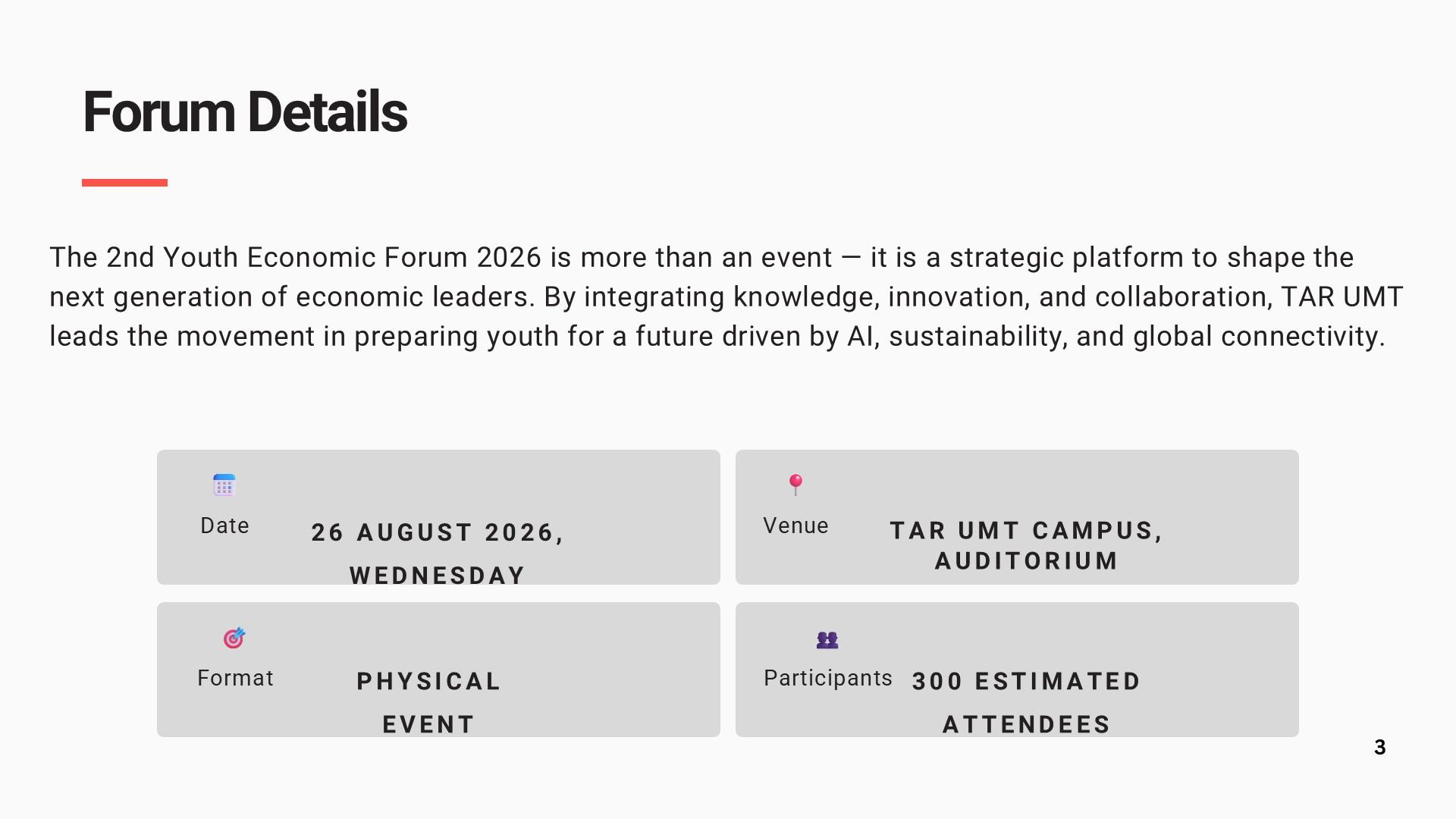Click the people icon above Participants
The height and width of the screenshot is (819, 1456).
[x=827, y=640]
